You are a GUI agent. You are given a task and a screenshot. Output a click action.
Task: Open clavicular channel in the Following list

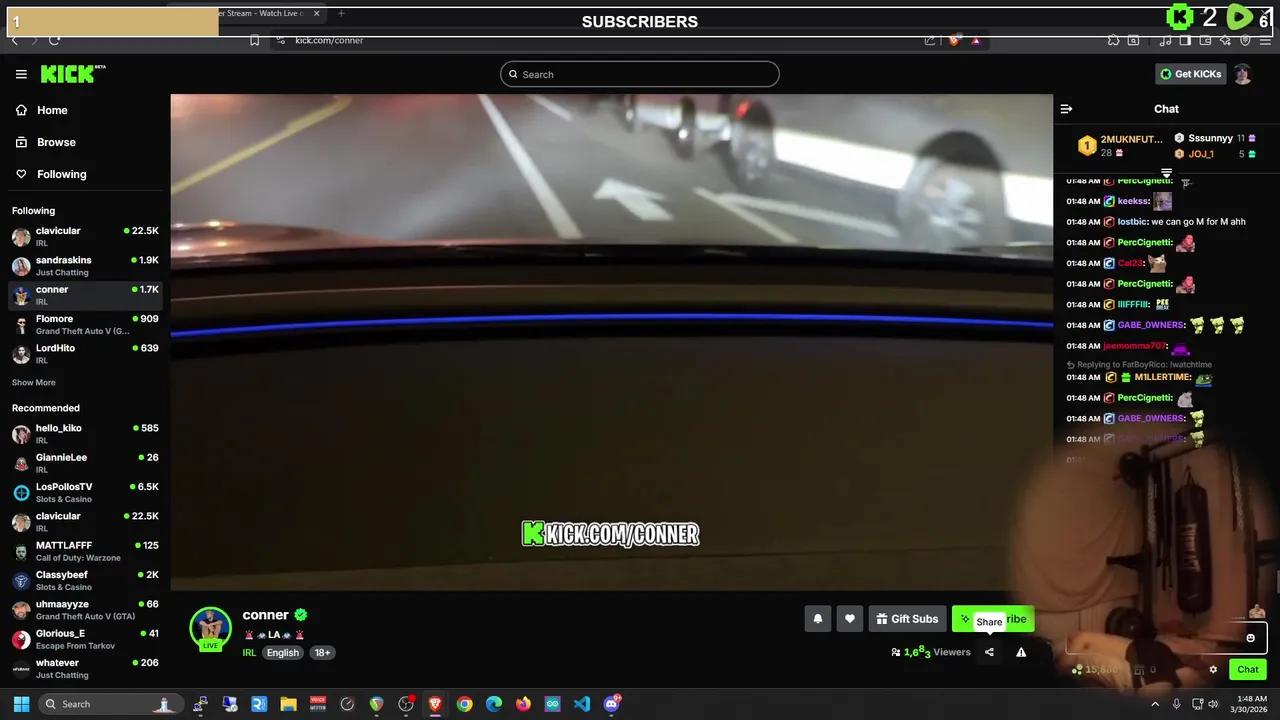point(85,236)
